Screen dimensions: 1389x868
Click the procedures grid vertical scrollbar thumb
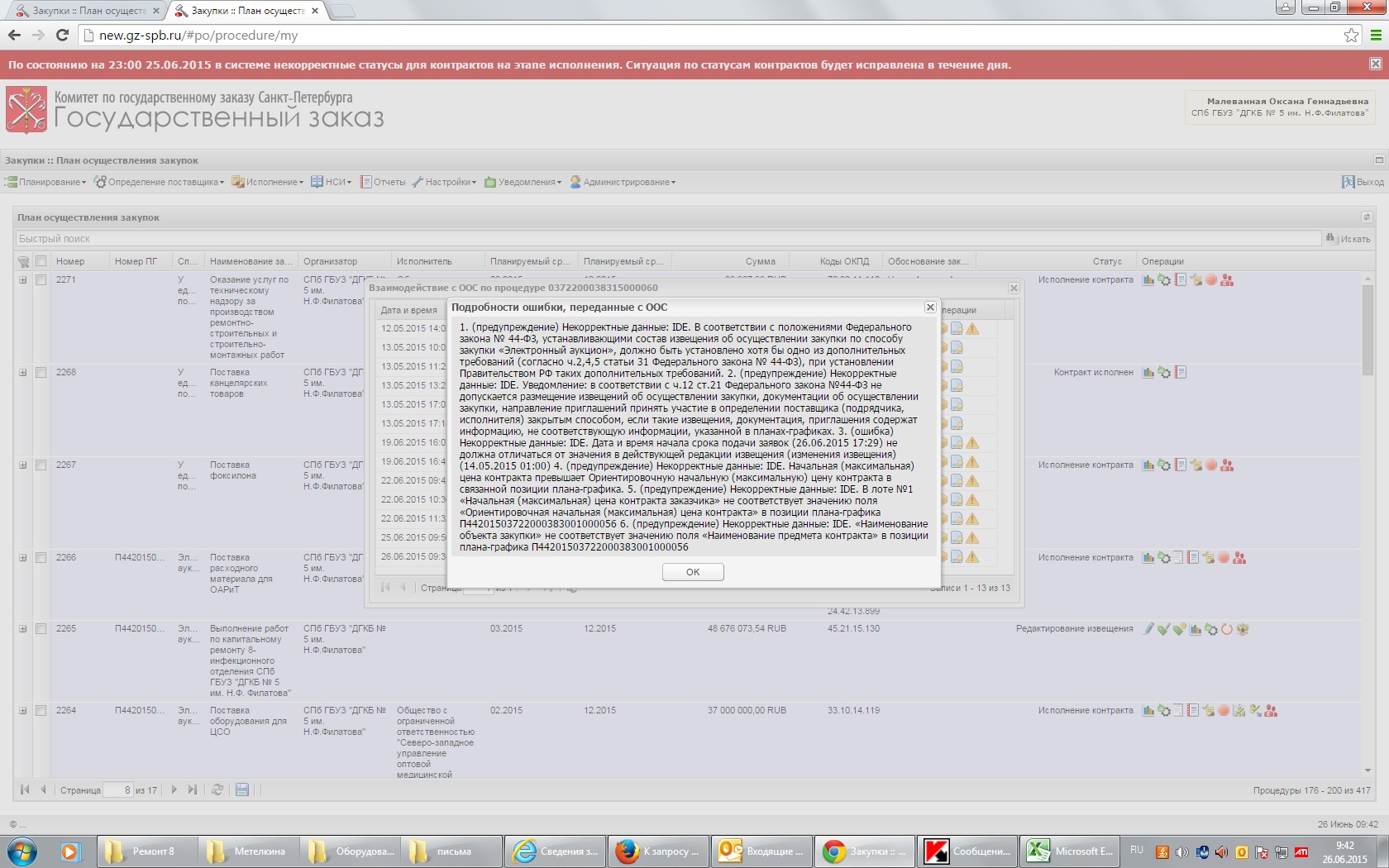1368,331
